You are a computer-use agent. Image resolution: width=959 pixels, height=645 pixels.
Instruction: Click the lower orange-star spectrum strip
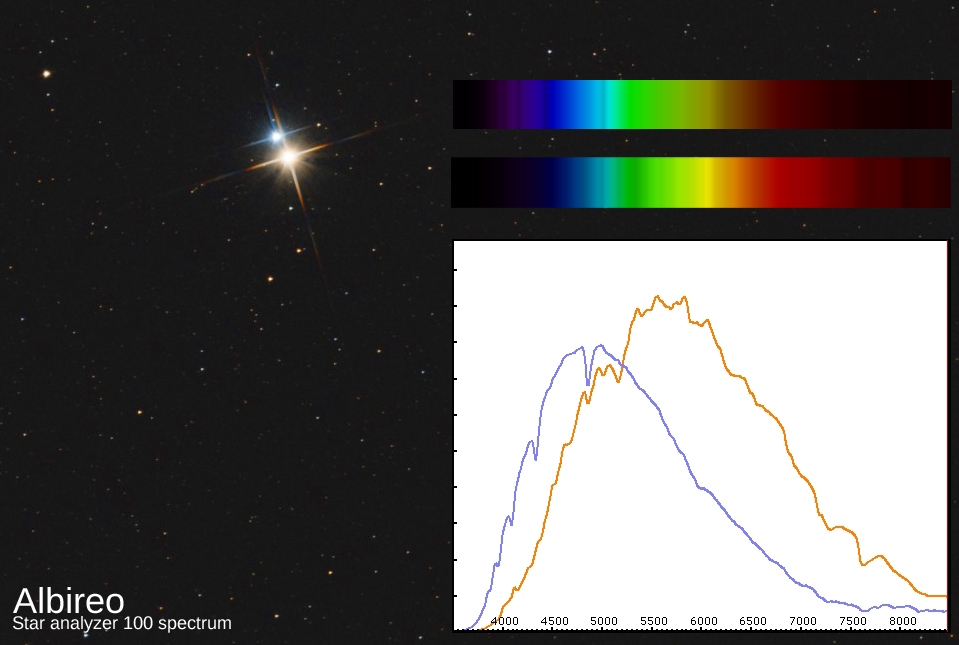(701, 182)
